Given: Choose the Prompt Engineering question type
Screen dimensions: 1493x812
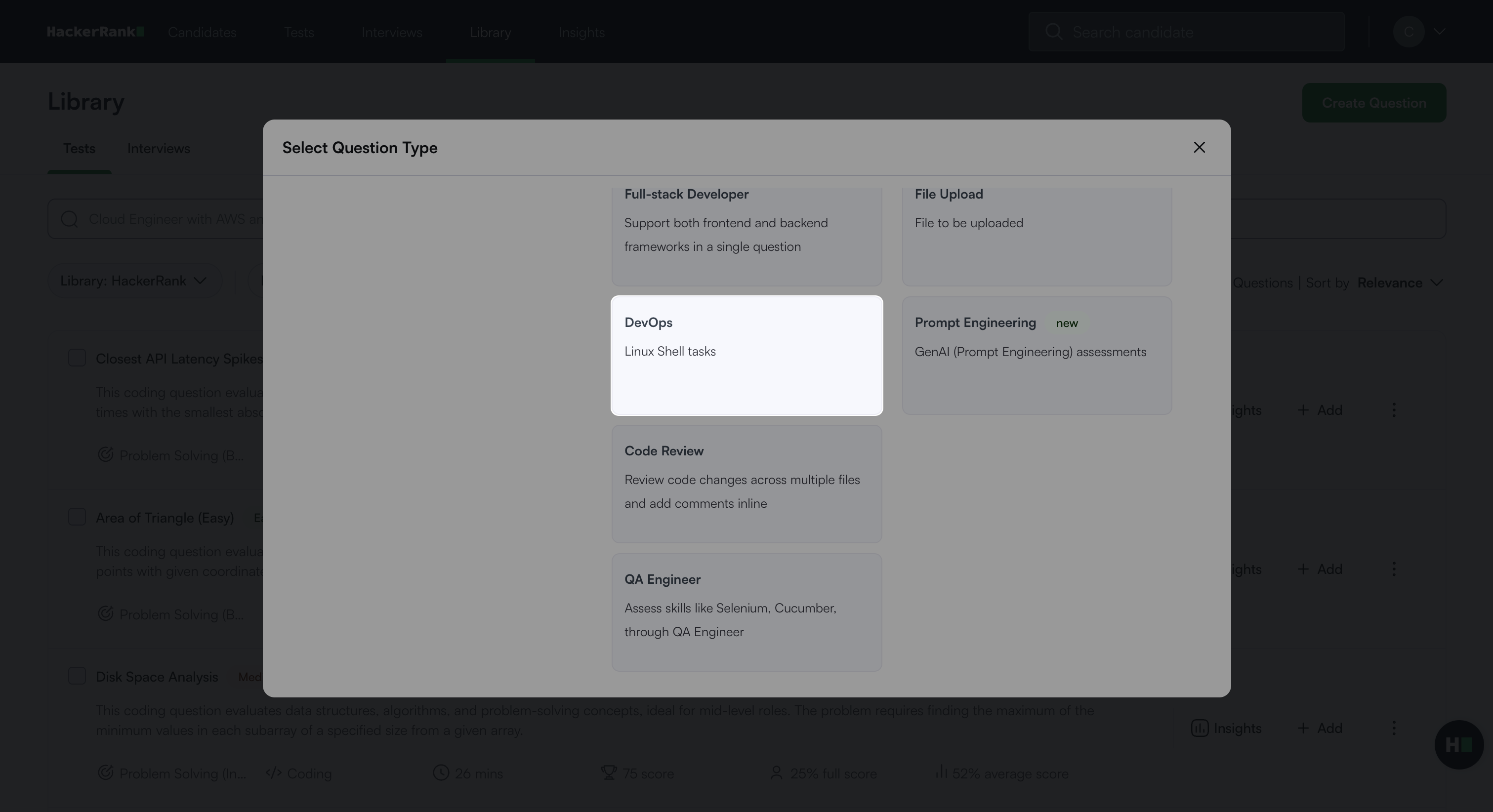Looking at the screenshot, I should (1037, 355).
